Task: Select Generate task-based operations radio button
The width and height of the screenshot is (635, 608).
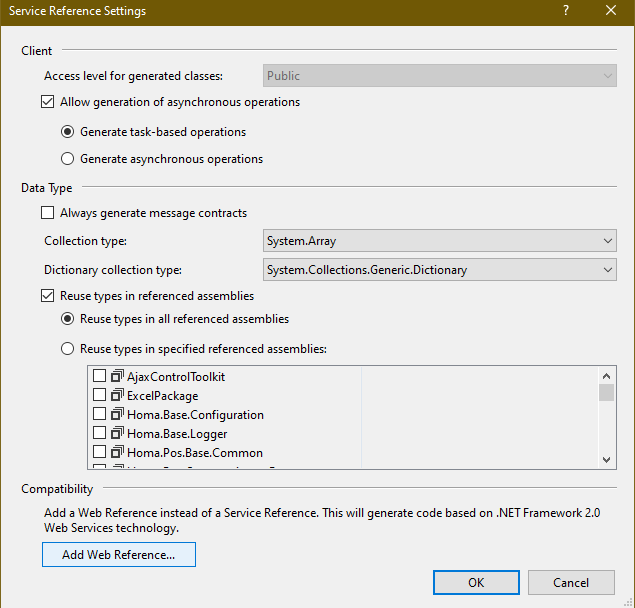Action: coord(67,132)
